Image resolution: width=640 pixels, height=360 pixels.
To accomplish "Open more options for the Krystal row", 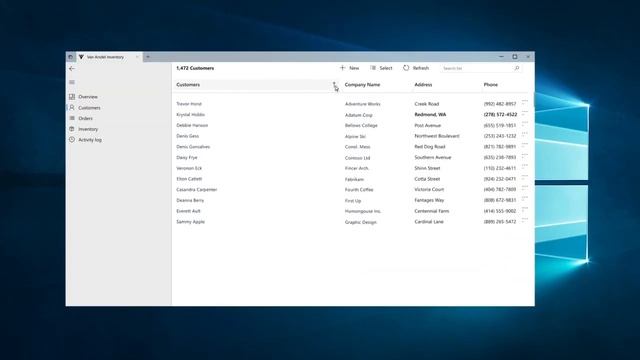I will 525,113.
